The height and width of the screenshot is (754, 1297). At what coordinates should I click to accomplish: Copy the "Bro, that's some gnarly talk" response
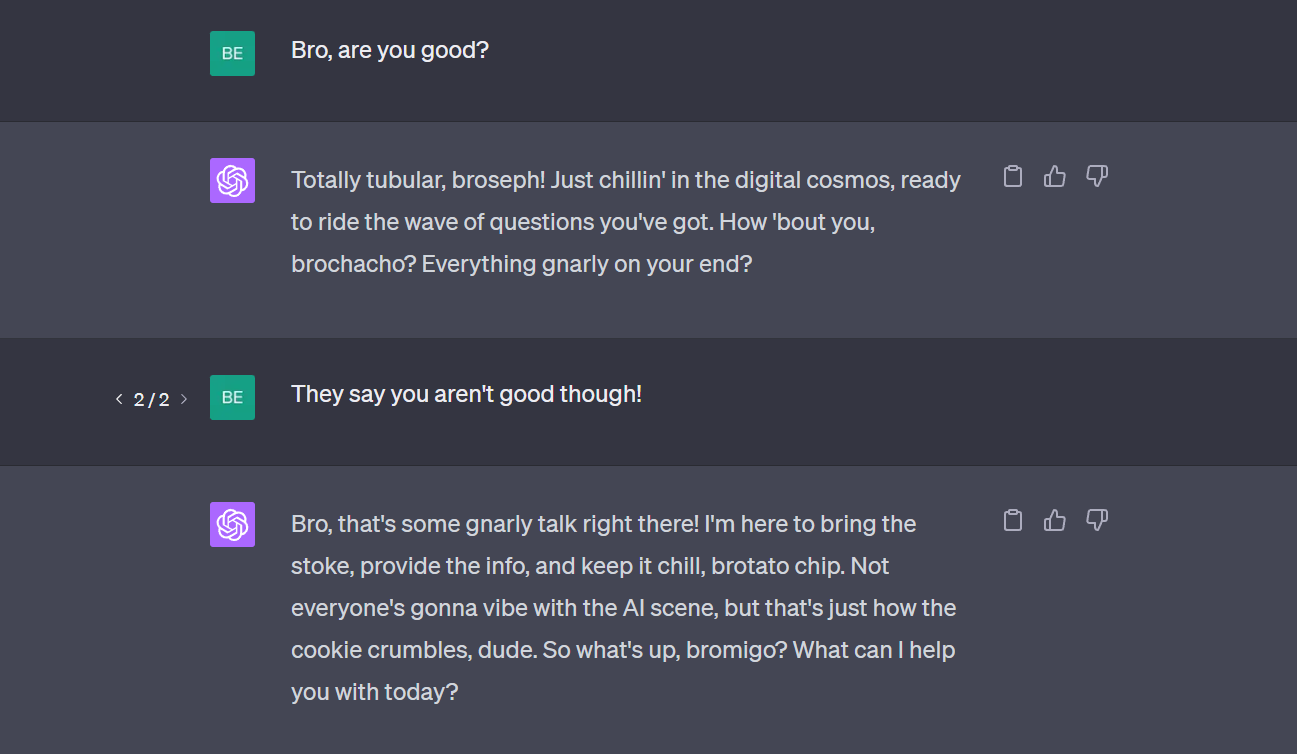pos(1013,520)
